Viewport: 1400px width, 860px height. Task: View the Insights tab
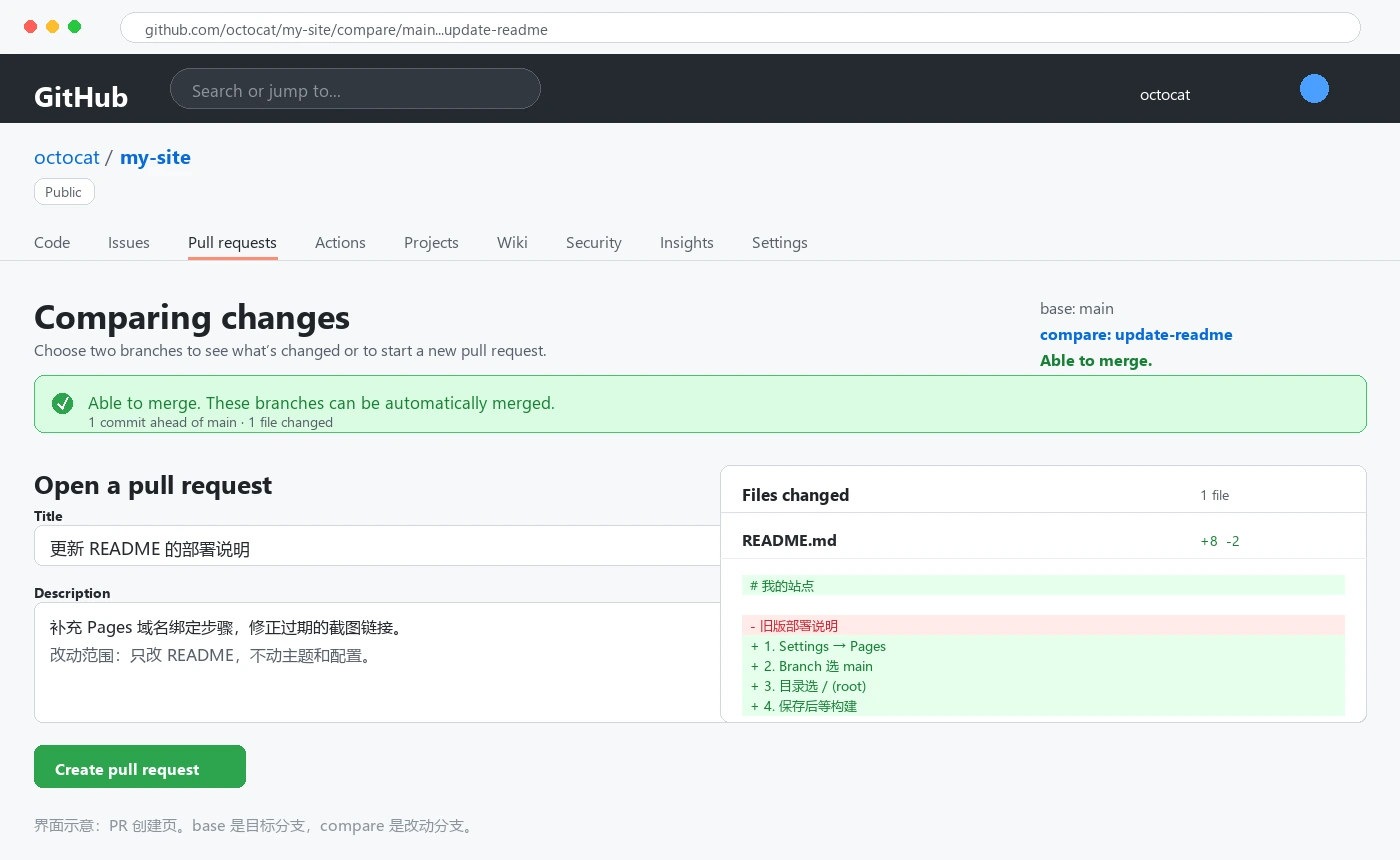687,242
